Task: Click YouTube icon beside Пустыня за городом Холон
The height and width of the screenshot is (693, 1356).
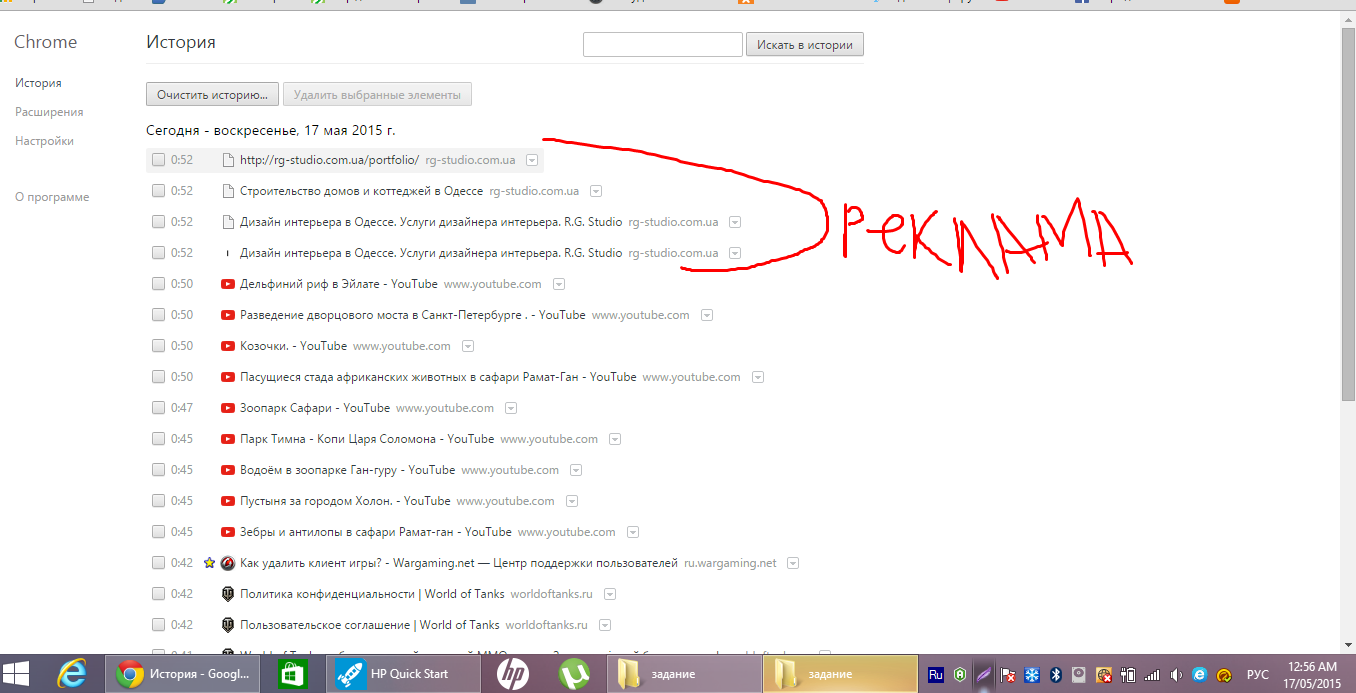Action: [228, 501]
